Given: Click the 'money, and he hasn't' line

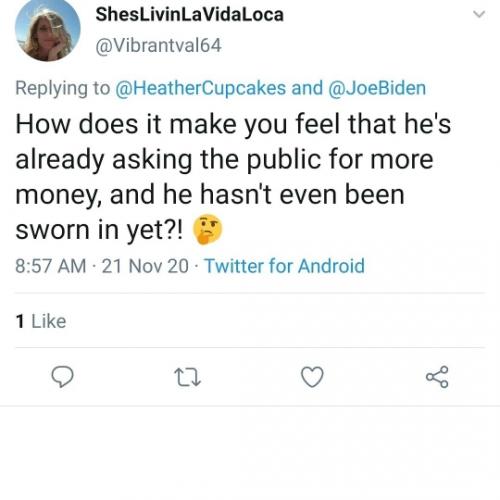Looking at the screenshot, I should click(x=210, y=195).
